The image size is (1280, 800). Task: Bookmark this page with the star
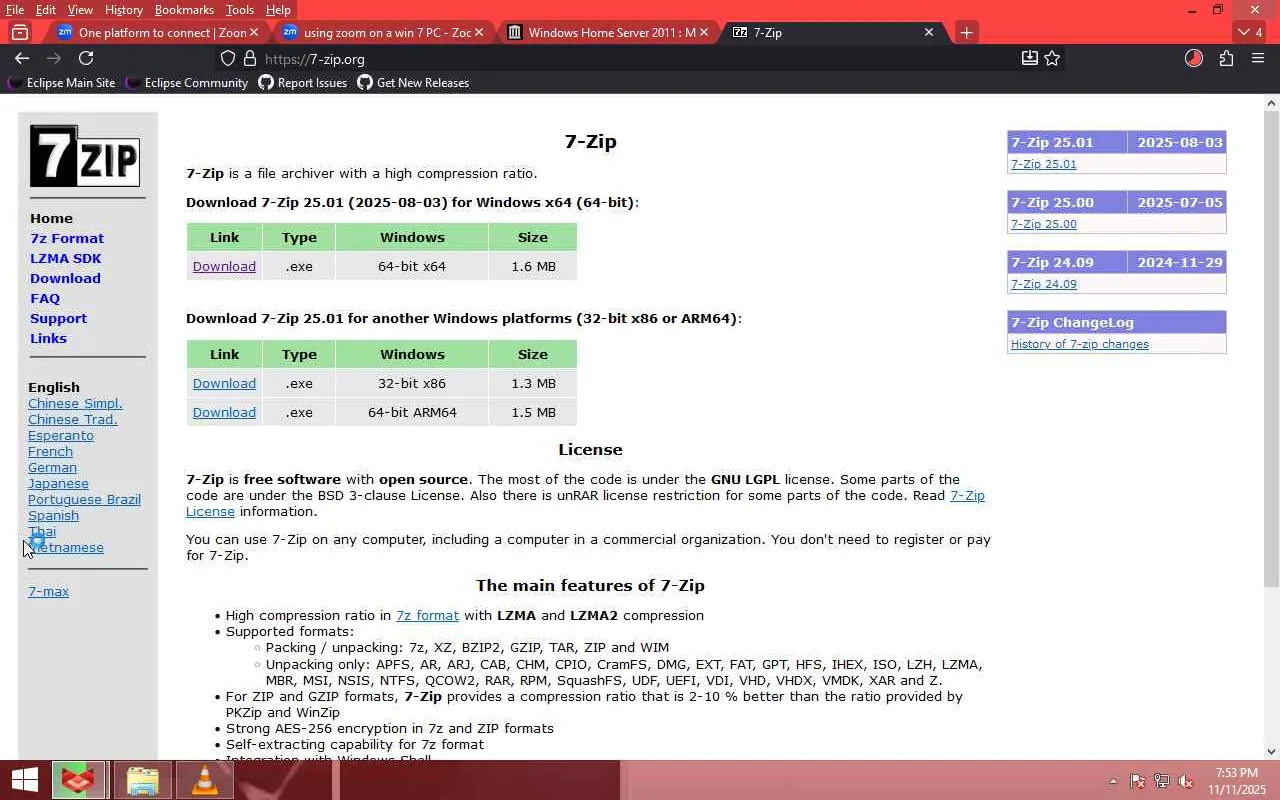click(x=1052, y=59)
